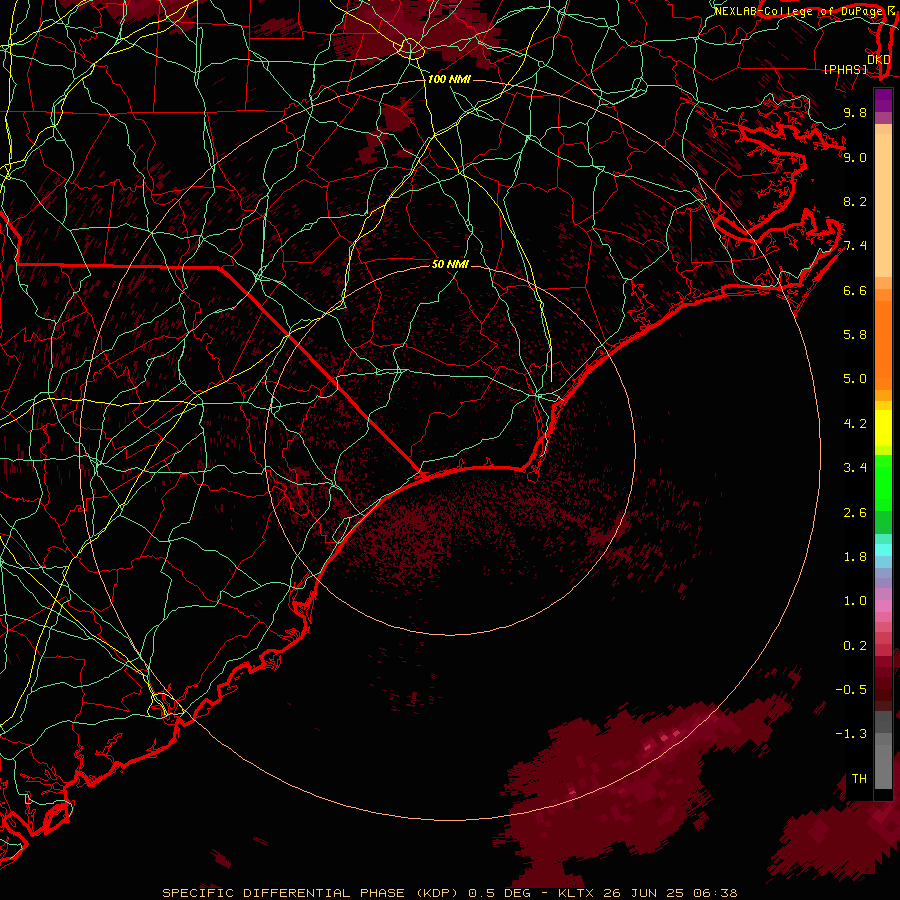Click the -1.3 value on the color scale
Screen dimensions: 900x900
coord(851,734)
